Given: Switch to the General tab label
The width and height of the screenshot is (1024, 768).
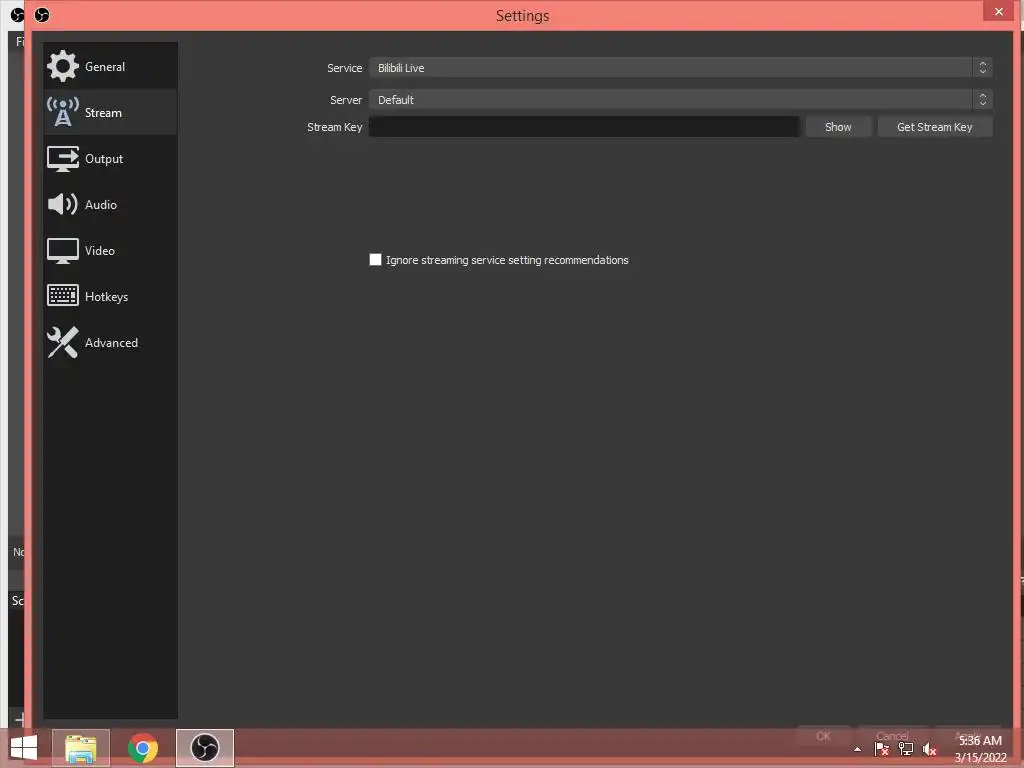Looking at the screenshot, I should [x=105, y=67].
